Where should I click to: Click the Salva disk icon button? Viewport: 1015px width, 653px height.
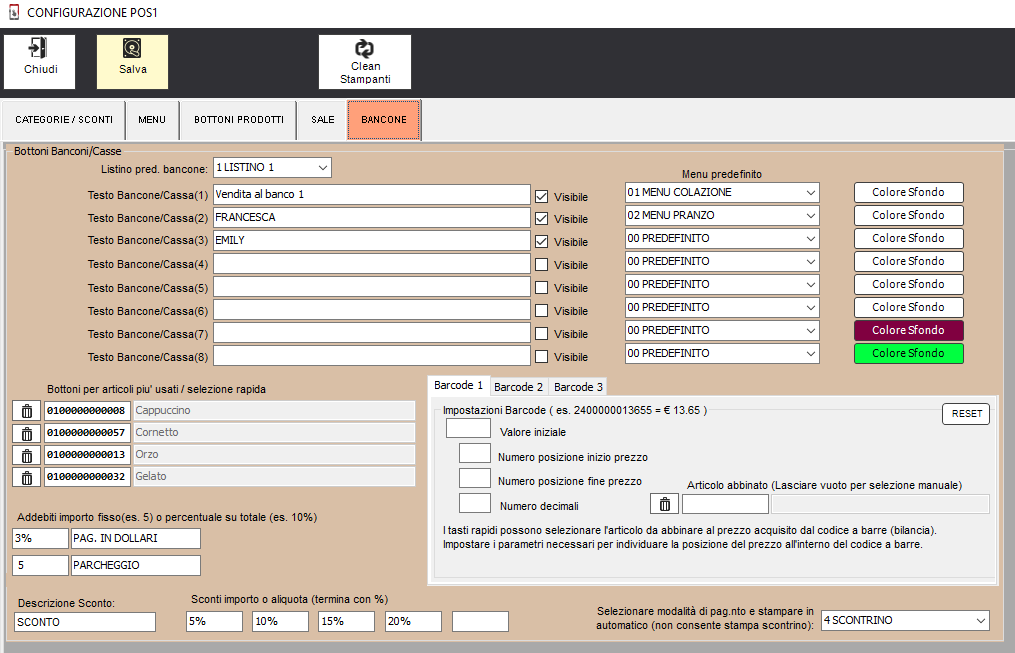(132, 61)
